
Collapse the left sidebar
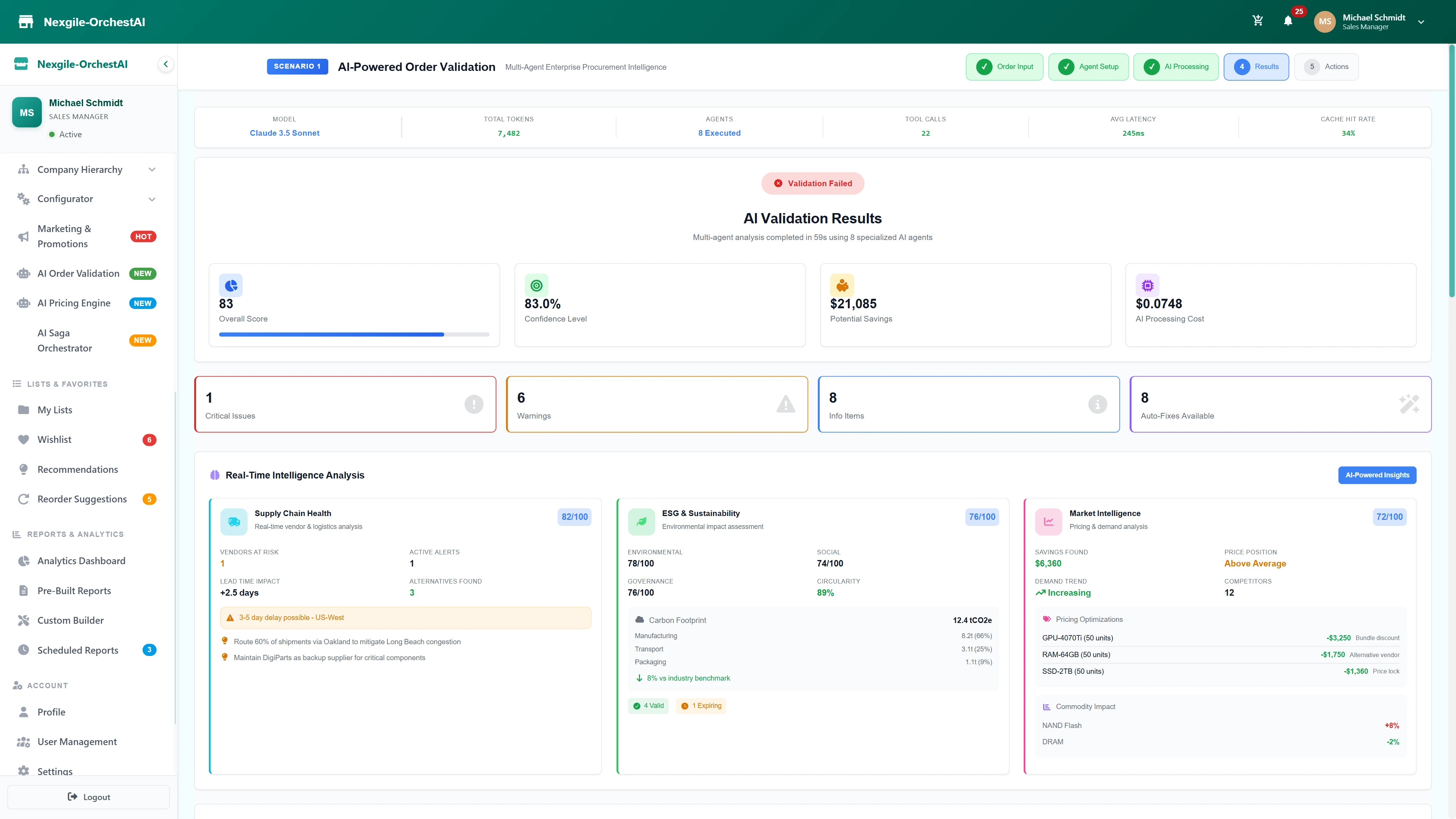166,64
